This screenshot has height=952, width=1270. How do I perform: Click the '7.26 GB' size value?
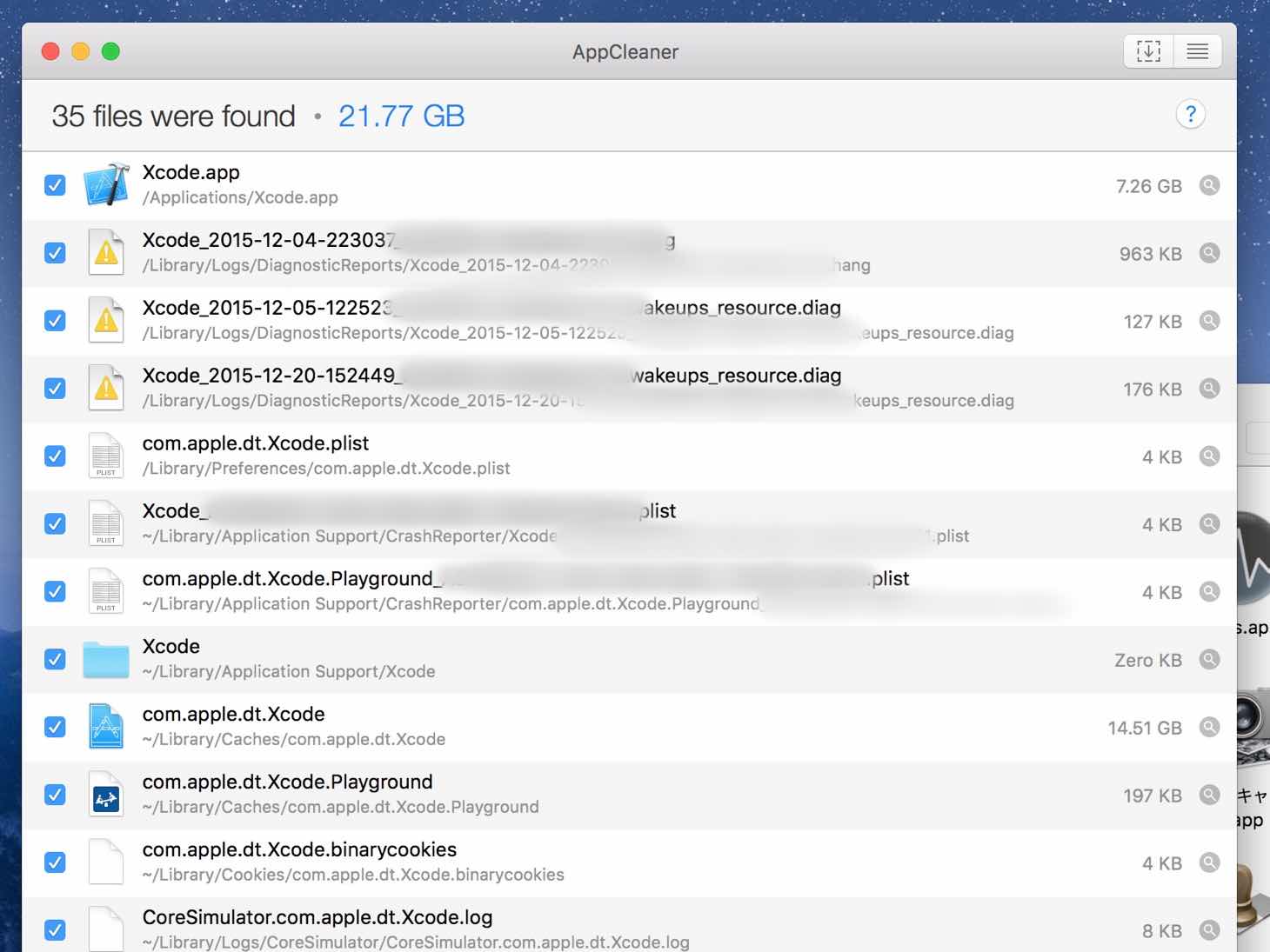point(1148,186)
